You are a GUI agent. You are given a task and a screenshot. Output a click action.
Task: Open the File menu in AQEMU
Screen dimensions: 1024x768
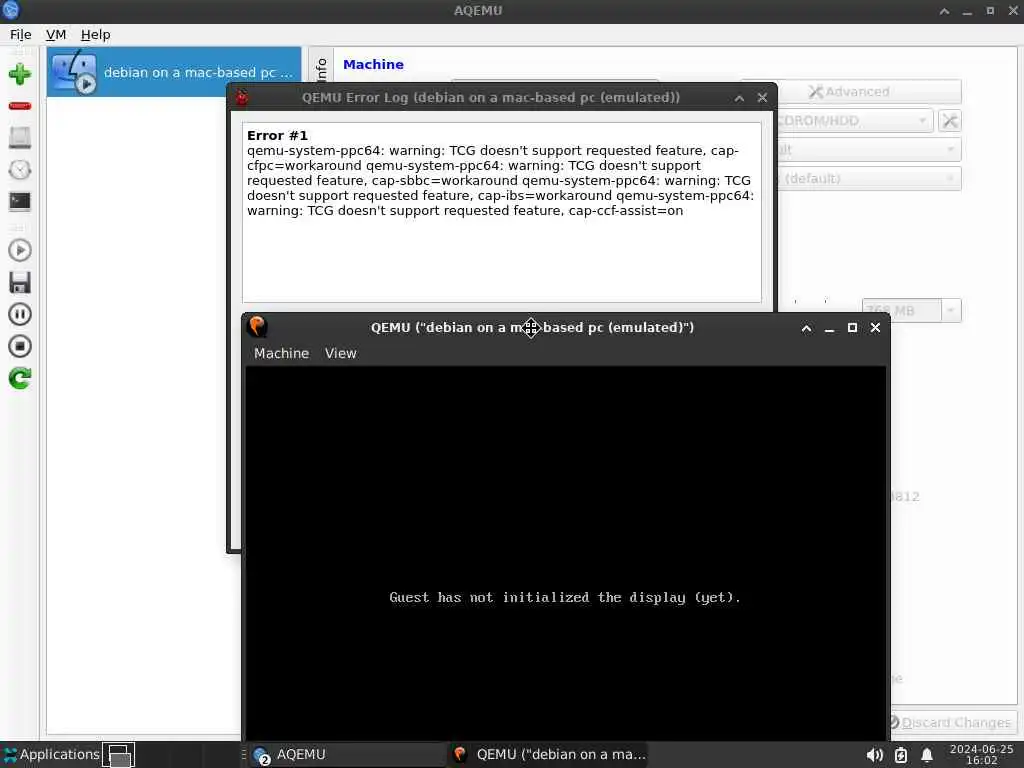(20, 35)
